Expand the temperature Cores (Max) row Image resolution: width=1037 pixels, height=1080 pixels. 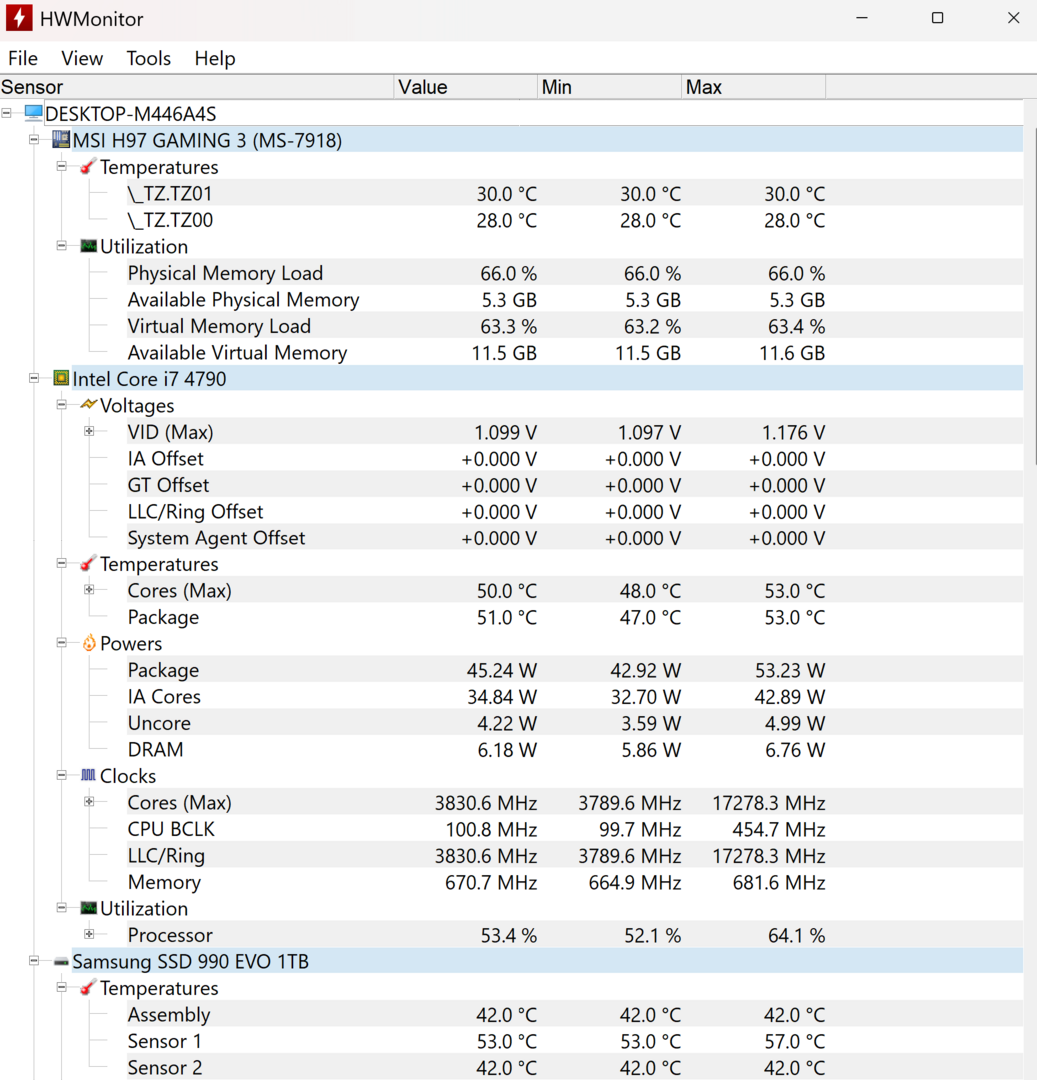click(x=90, y=590)
